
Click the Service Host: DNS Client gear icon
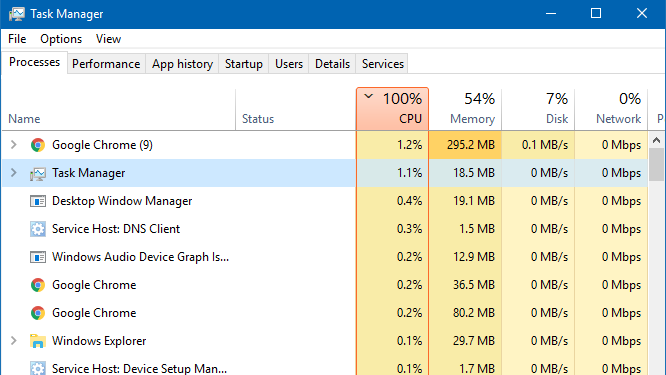click(x=38, y=229)
